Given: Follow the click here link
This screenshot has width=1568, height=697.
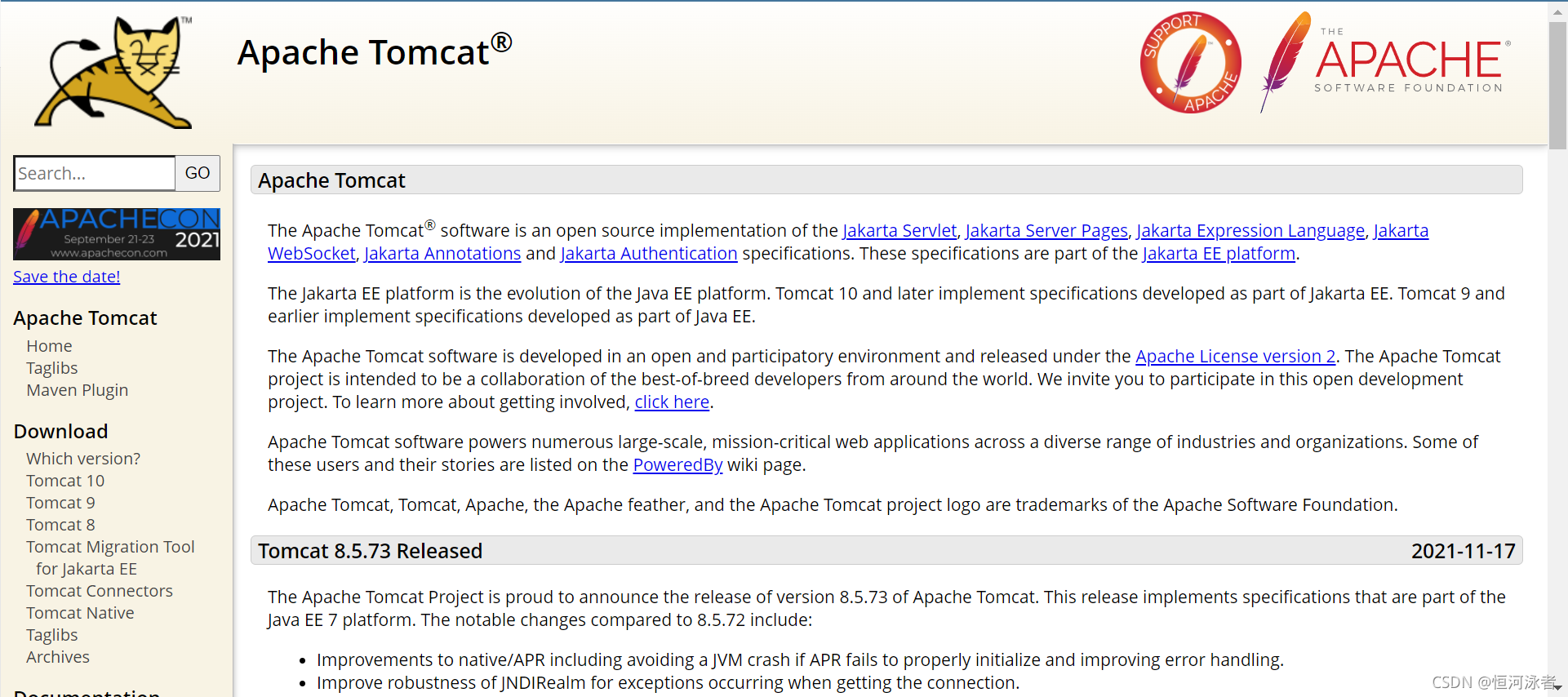Looking at the screenshot, I should (672, 402).
